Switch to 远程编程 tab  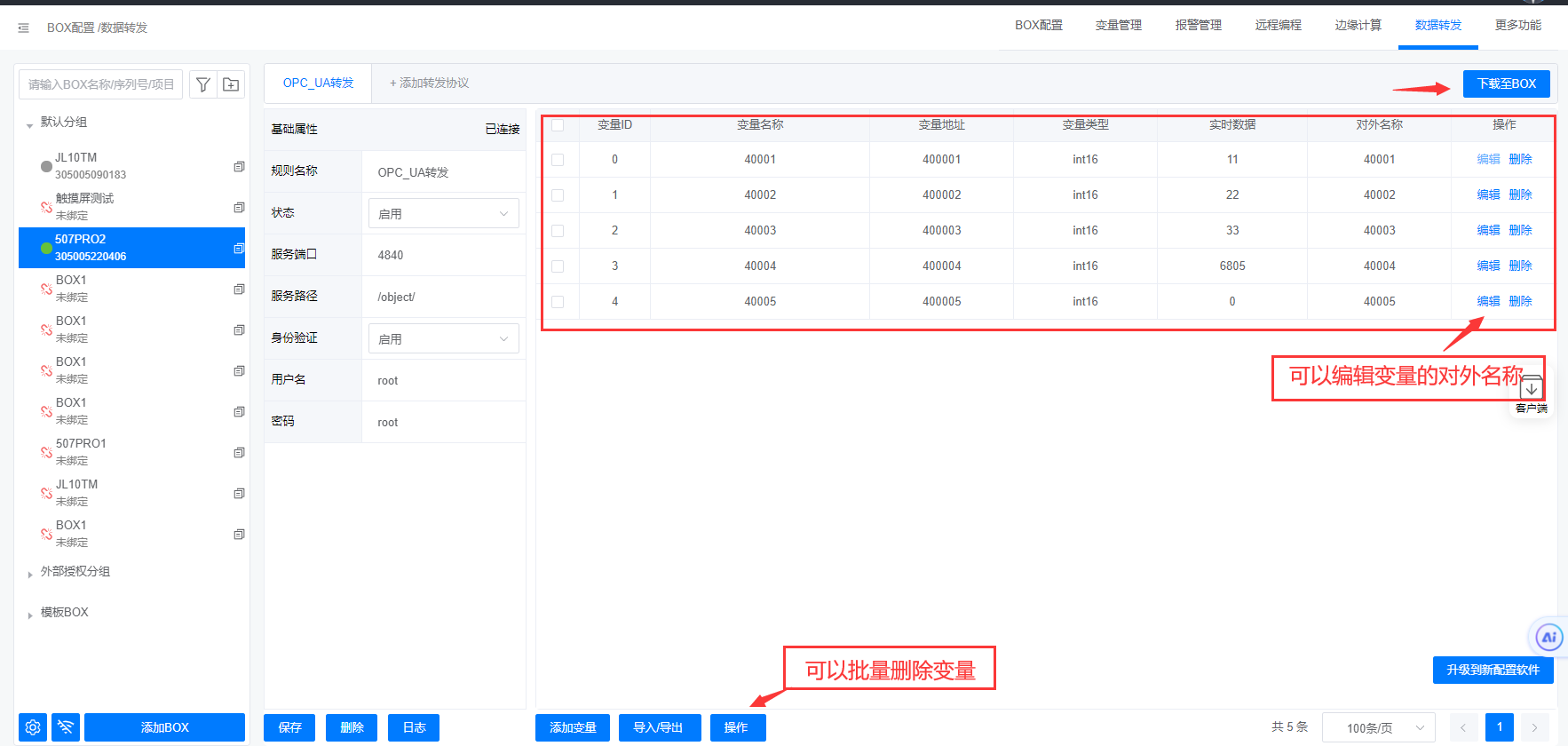point(1279,25)
